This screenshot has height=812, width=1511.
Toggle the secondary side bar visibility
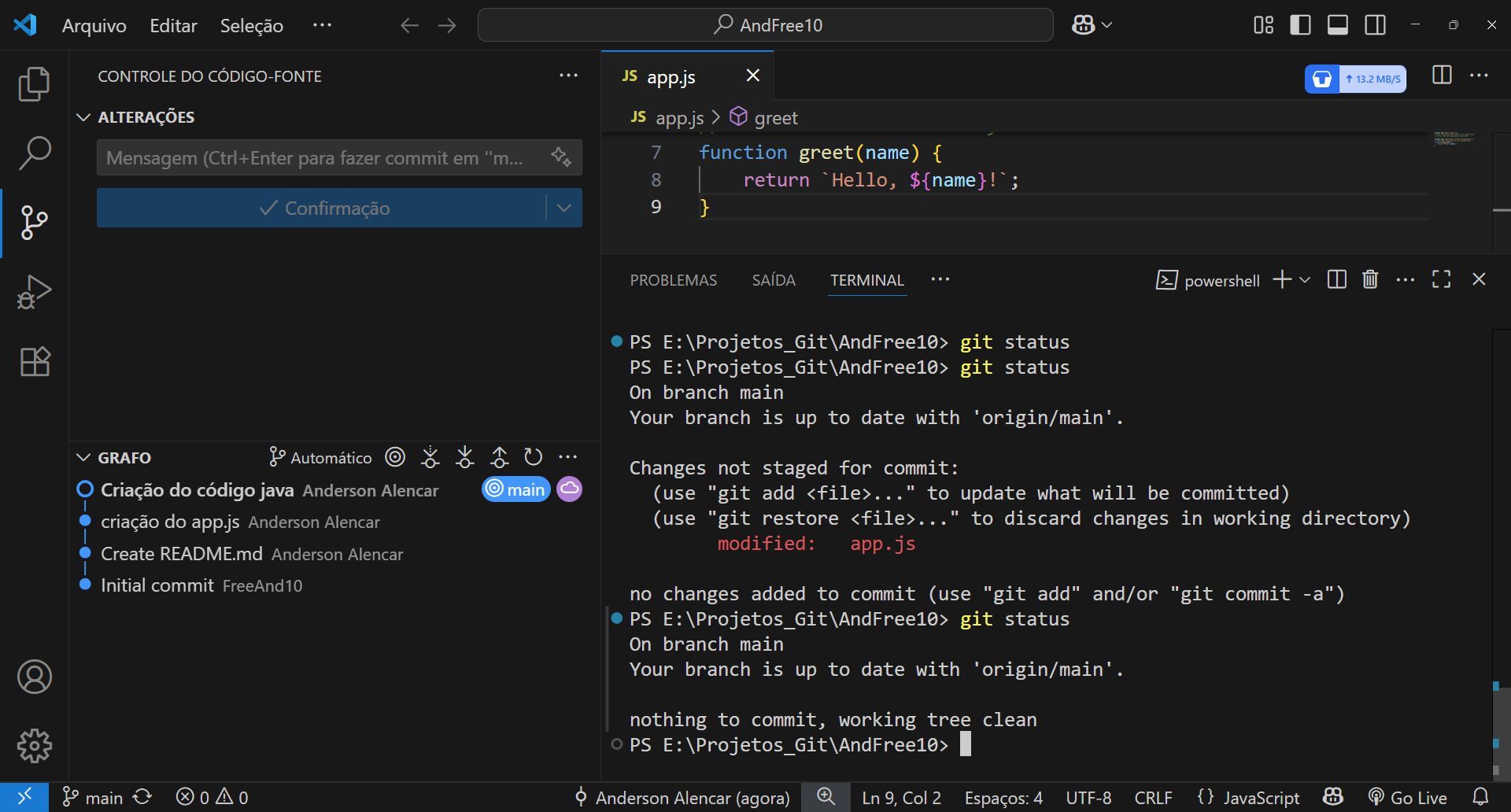coord(1376,25)
